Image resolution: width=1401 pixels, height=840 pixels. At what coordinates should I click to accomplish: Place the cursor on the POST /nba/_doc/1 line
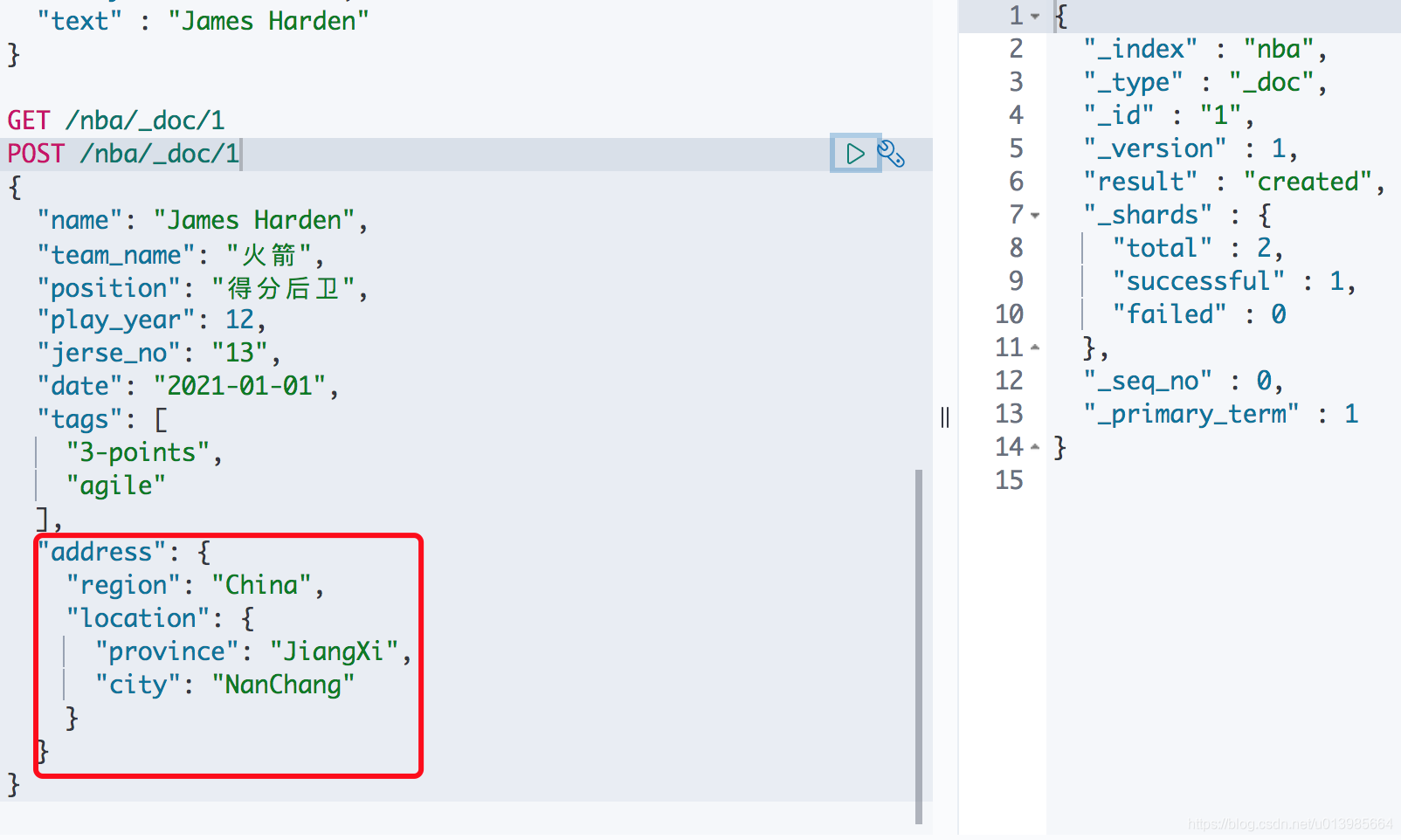(x=123, y=154)
